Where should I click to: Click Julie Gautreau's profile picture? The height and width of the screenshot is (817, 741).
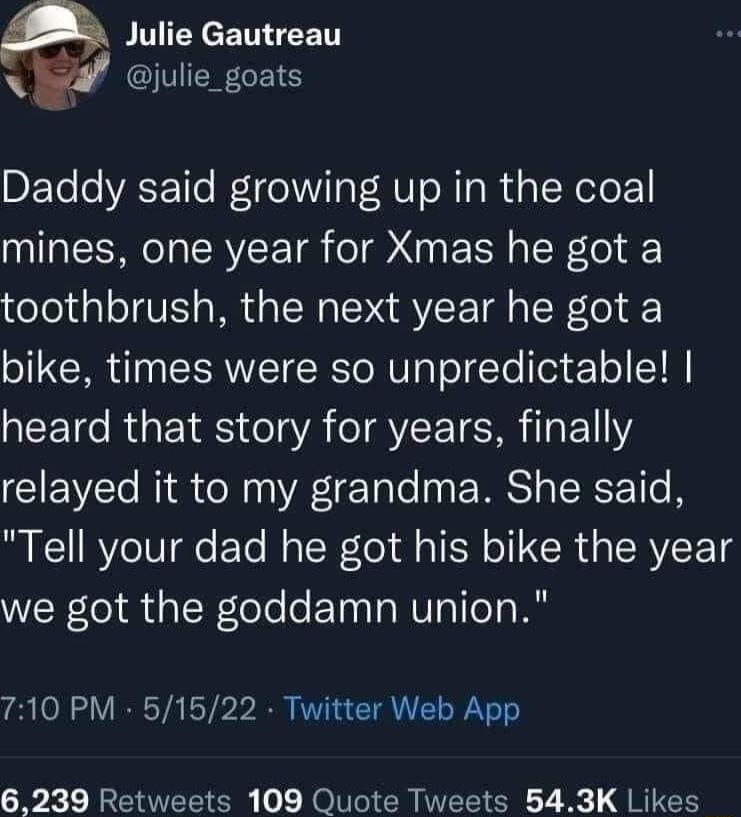[53, 57]
